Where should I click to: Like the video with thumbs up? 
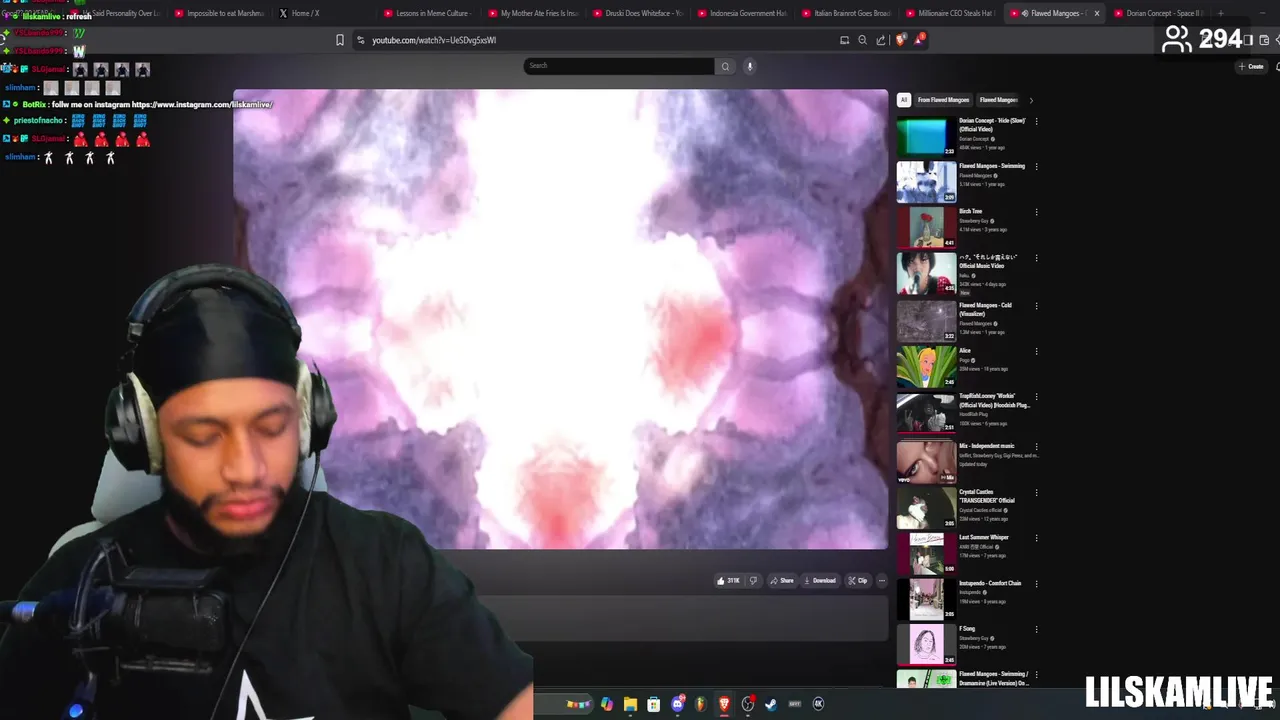tap(728, 580)
